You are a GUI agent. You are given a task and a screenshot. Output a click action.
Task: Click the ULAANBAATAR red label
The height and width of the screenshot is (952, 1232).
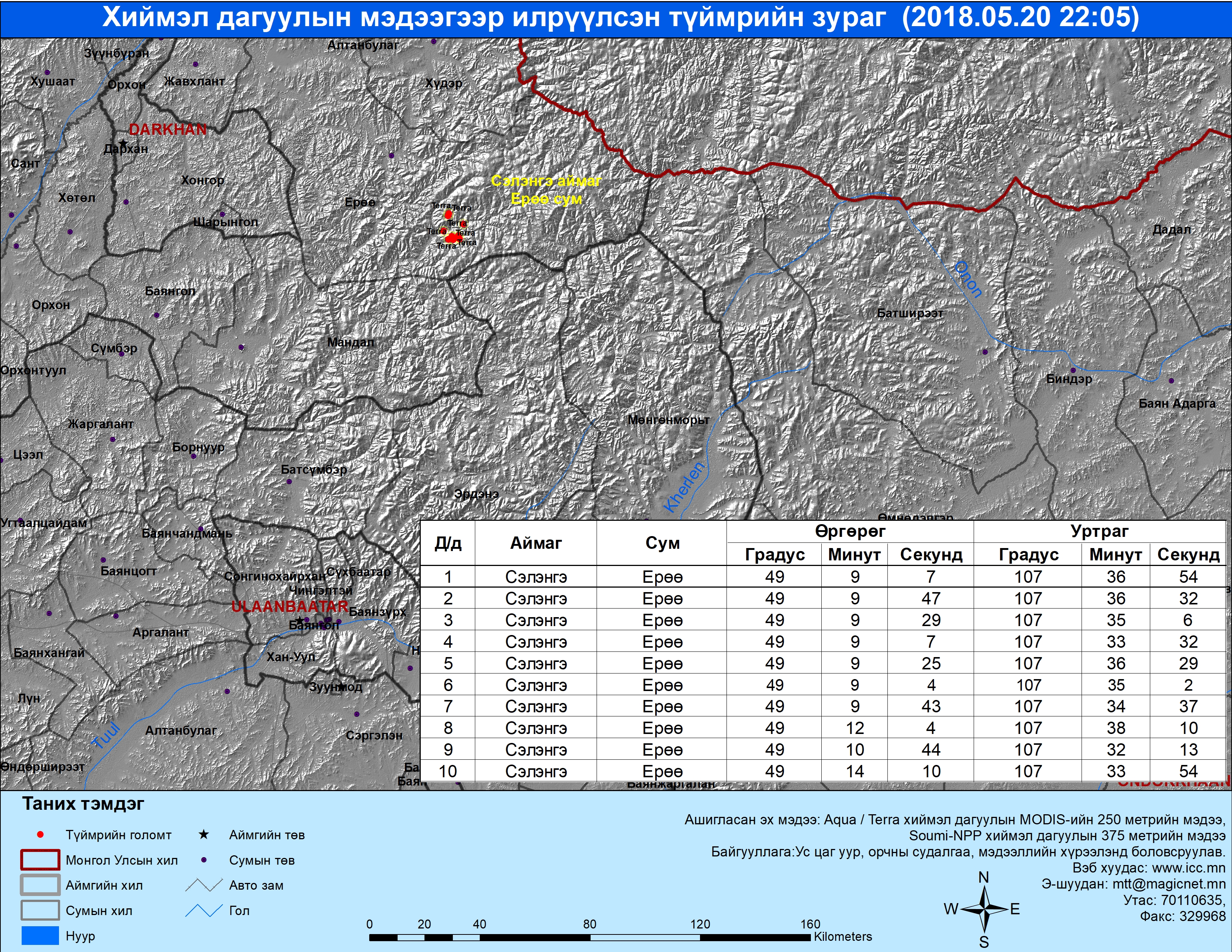tap(290, 607)
